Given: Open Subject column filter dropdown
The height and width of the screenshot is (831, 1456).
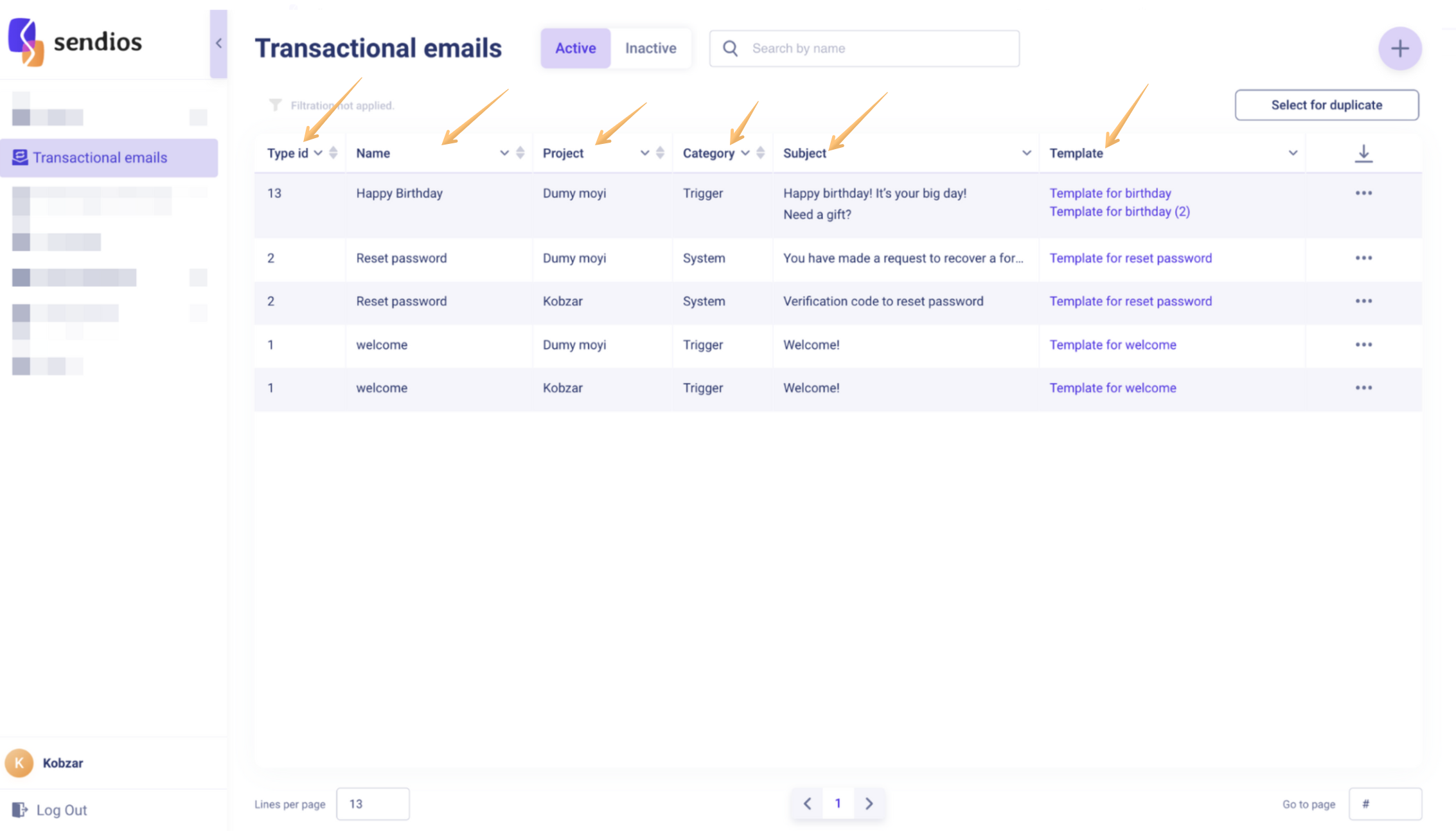Looking at the screenshot, I should coord(1026,153).
